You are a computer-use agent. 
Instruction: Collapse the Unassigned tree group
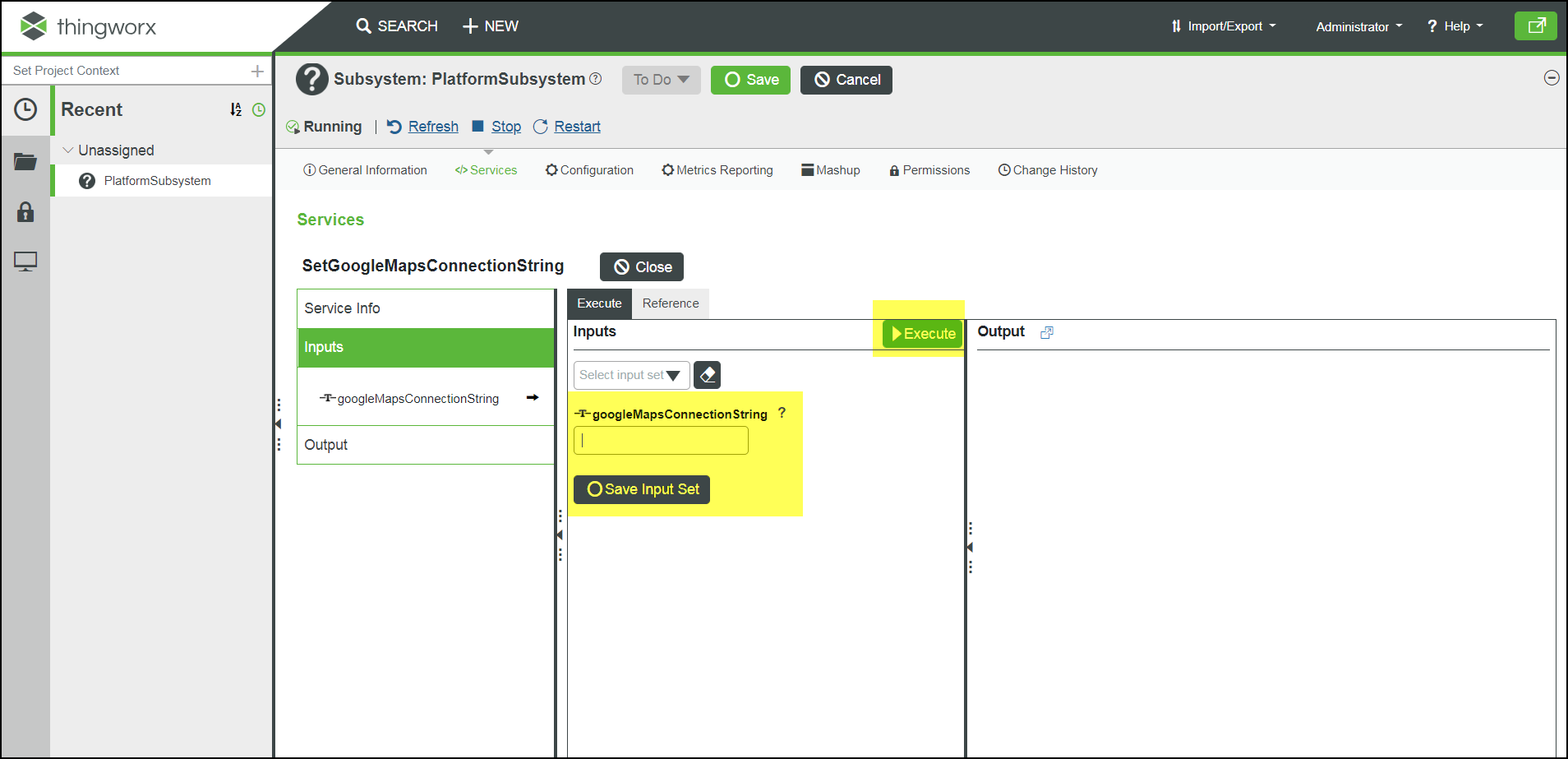click(x=68, y=150)
